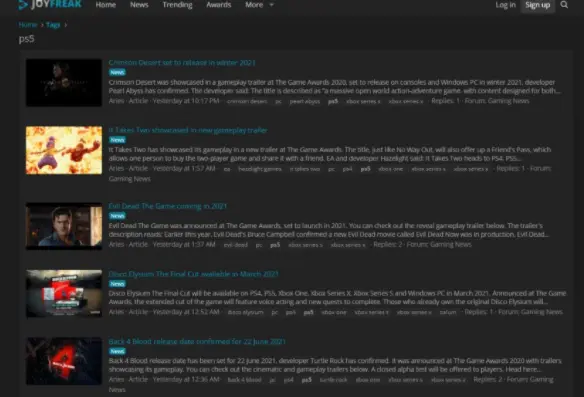Open Back 4 Blood thumbnail
The width and height of the screenshot is (584, 397).
point(64,361)
